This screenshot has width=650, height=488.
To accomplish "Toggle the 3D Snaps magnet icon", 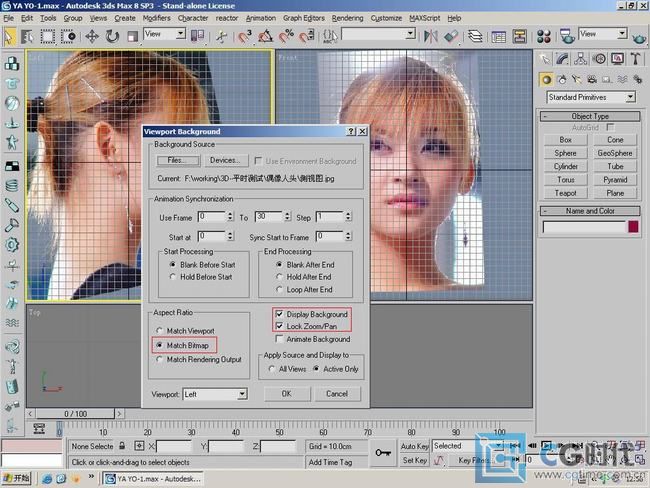I will click(x=245, y=36).
